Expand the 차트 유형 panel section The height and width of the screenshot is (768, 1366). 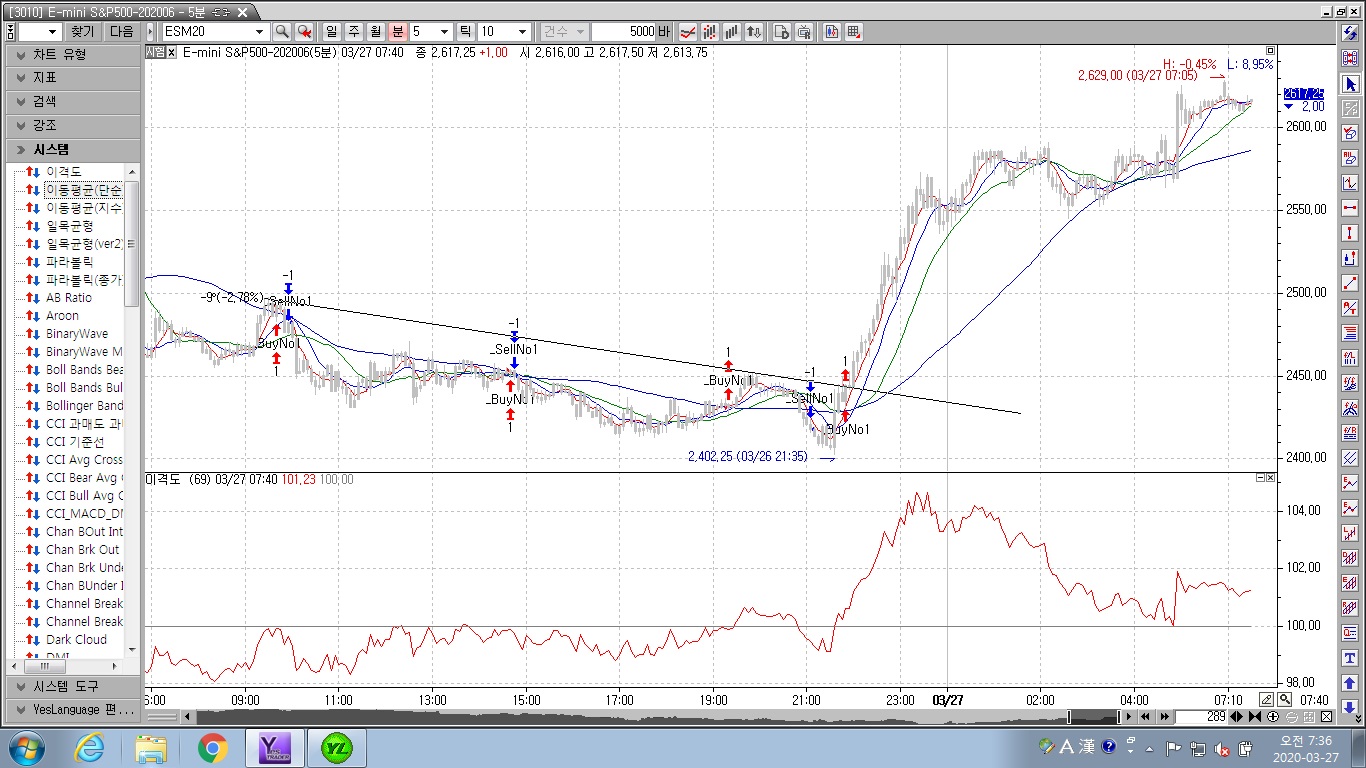pyautogui.click(x=72, y=54)
